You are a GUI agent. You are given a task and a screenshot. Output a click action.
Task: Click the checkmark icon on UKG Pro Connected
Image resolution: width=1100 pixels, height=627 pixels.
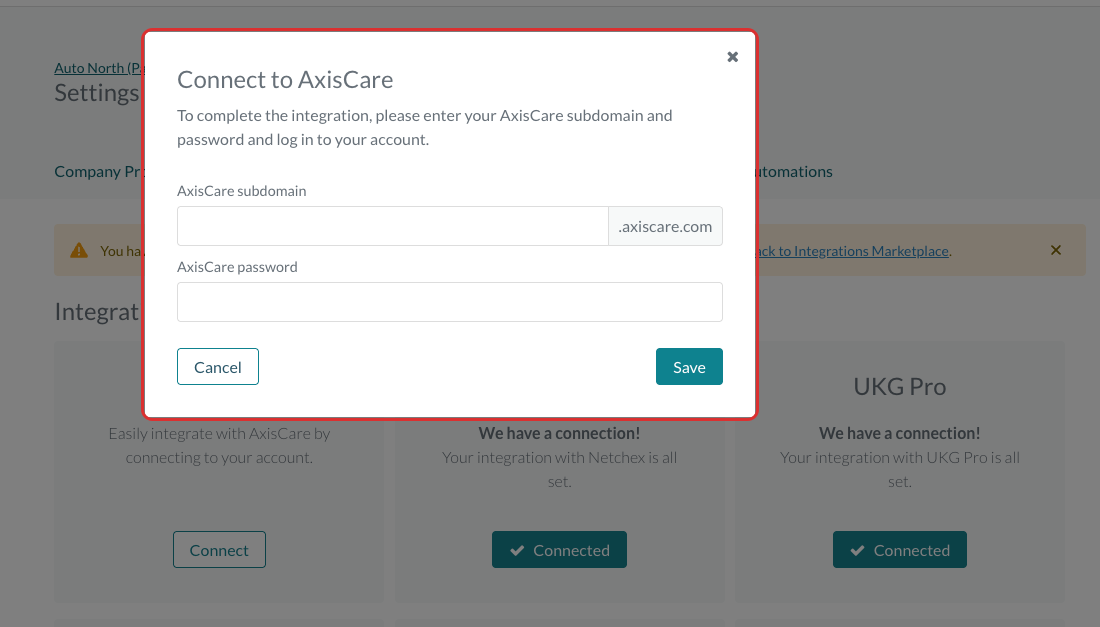pos(857,551)
